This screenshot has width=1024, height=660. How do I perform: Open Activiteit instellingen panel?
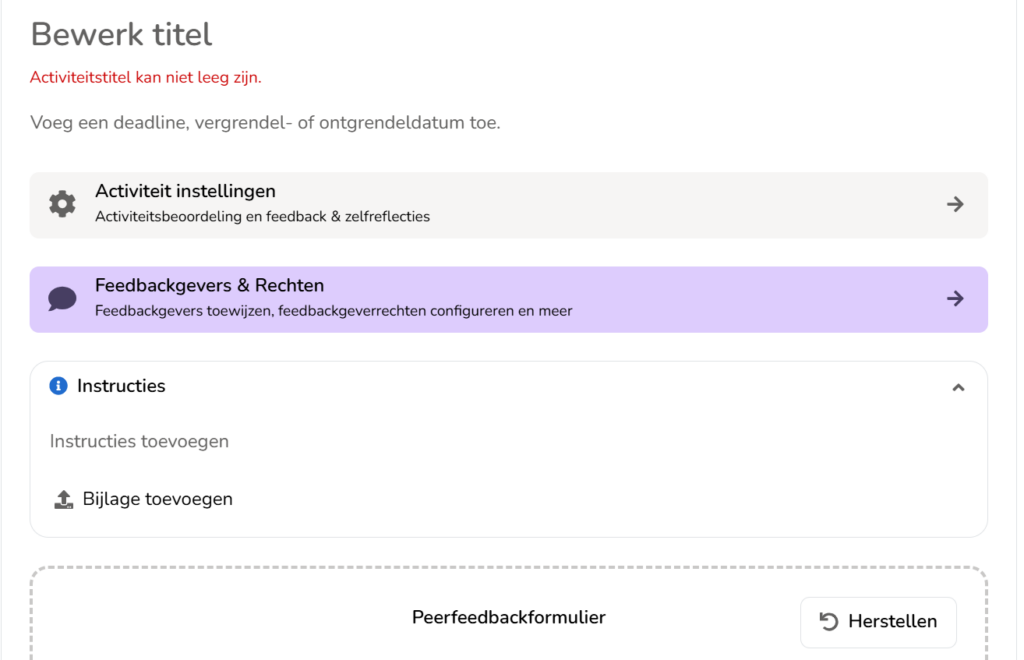click(x=508, y=205)
